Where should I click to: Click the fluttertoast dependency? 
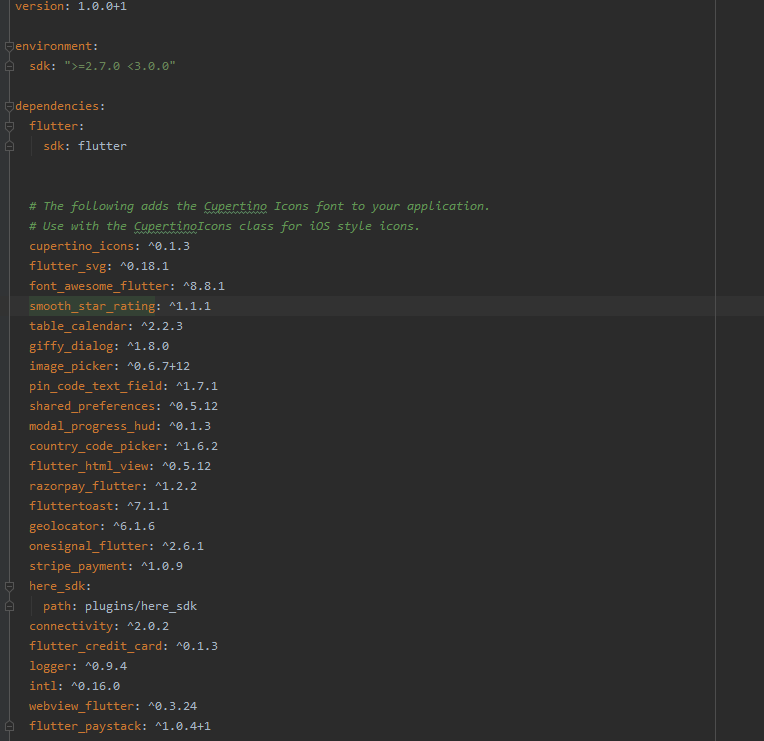tap(99, 506)
